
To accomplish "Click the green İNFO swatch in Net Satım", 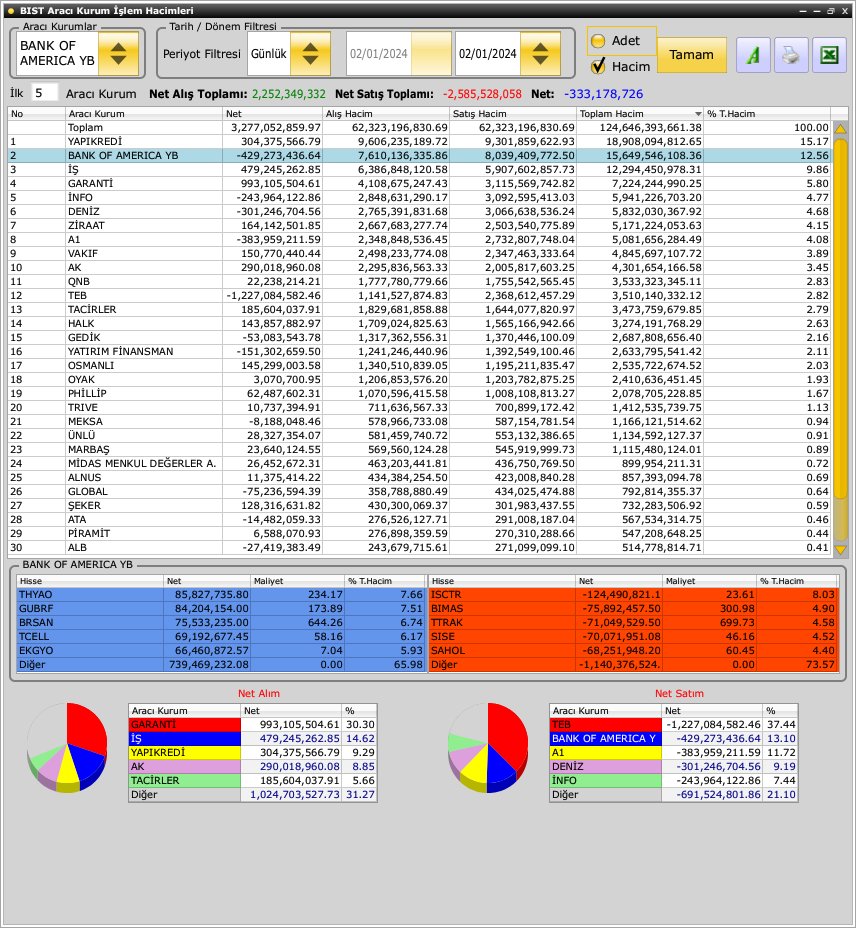I will tap(606, 781).
